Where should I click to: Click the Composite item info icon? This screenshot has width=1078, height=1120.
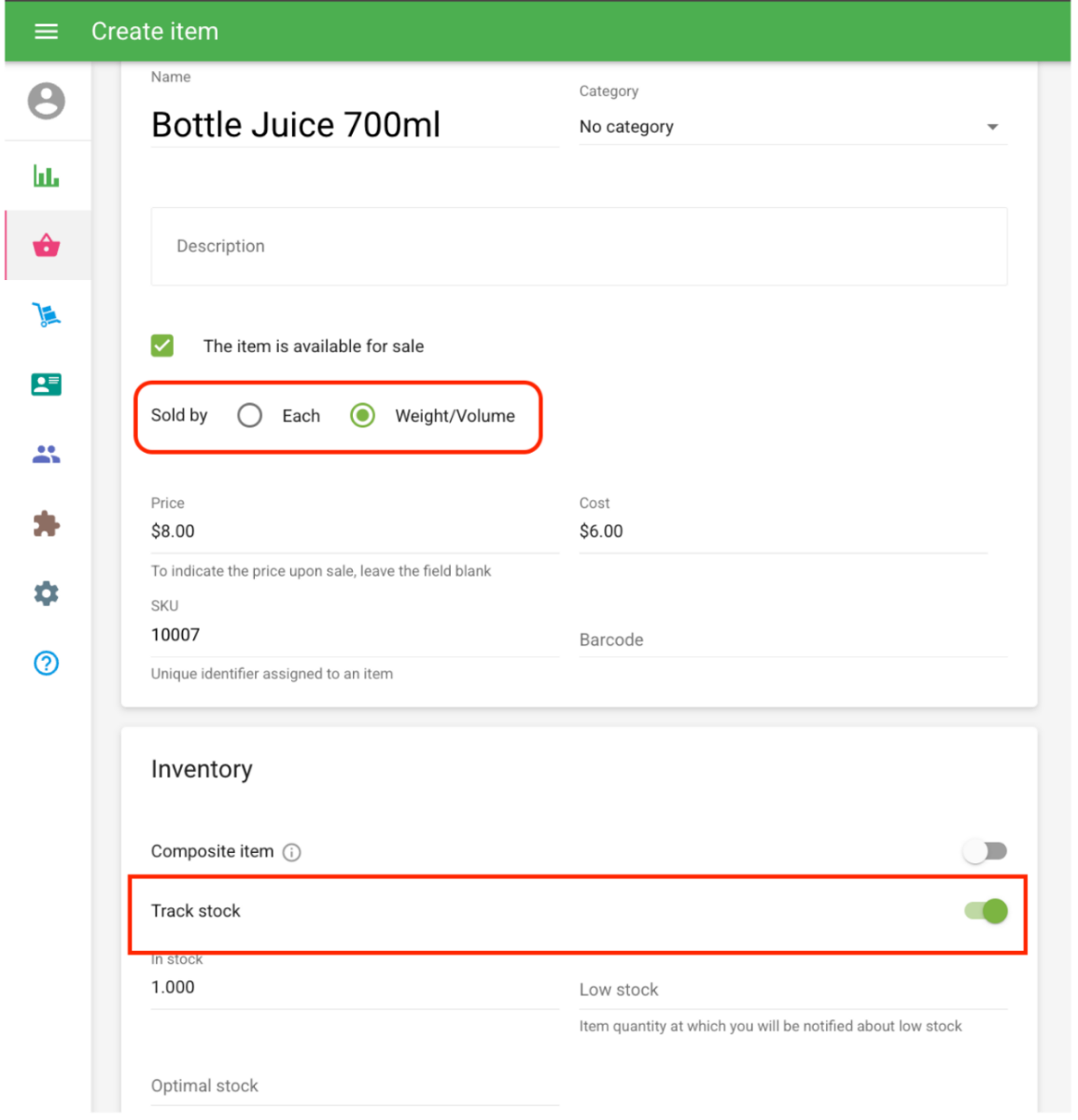coord(292,852)
